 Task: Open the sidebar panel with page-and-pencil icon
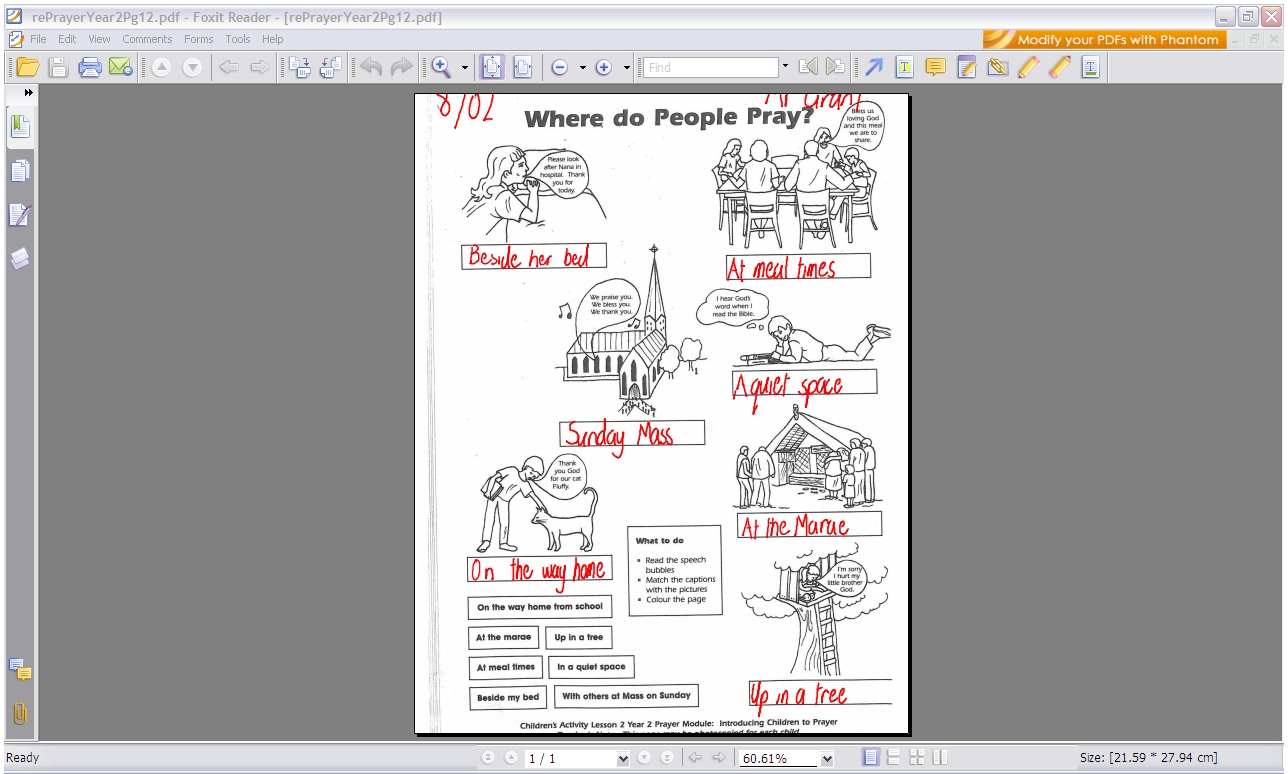pos(20,215)
